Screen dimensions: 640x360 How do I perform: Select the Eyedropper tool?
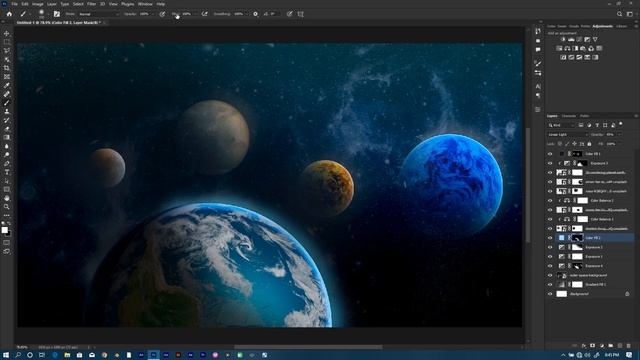coord(7,85)
